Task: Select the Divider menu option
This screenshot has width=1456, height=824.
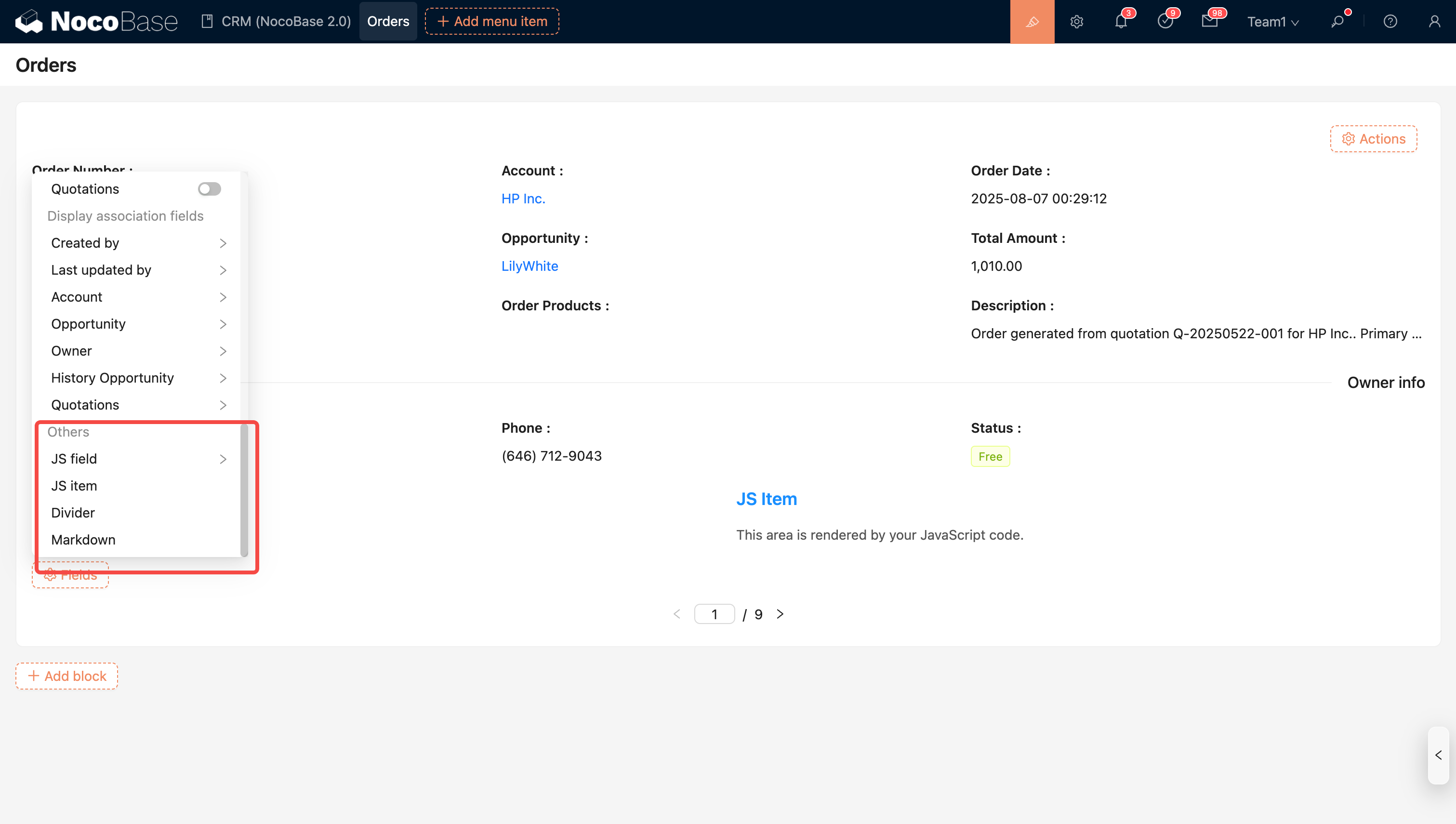Action: click(73, 513)
